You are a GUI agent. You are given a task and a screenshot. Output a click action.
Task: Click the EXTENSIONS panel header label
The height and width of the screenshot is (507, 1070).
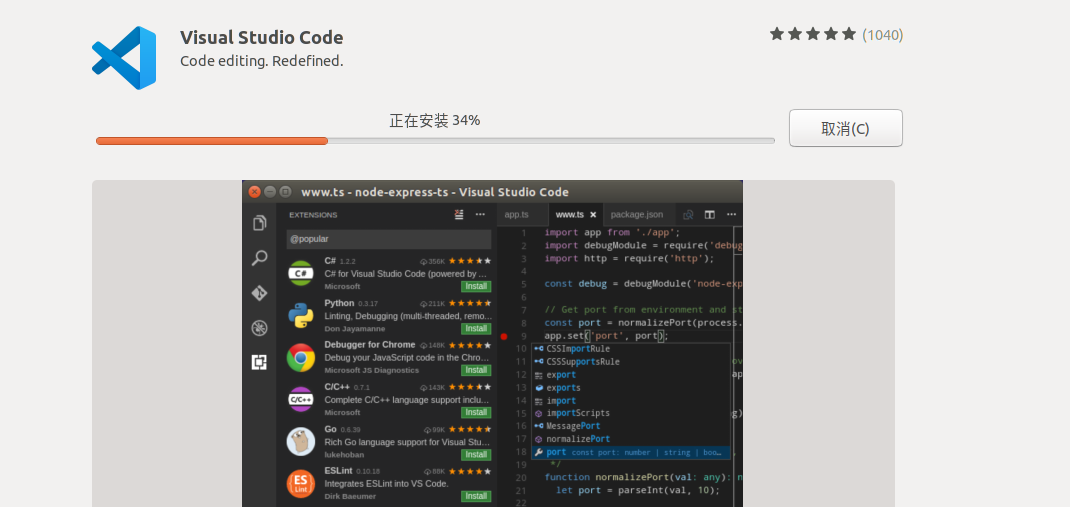click(x=313, y=215)
